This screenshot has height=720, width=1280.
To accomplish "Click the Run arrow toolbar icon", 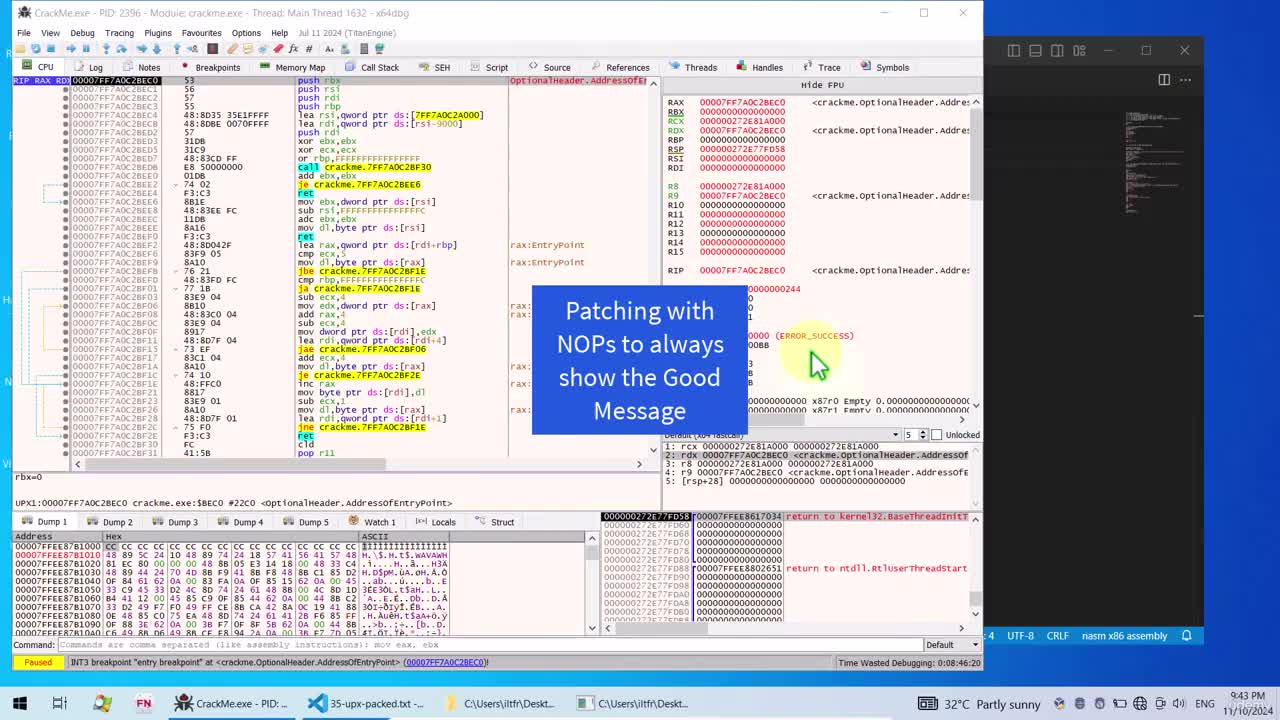I will (x=71, y=48).
